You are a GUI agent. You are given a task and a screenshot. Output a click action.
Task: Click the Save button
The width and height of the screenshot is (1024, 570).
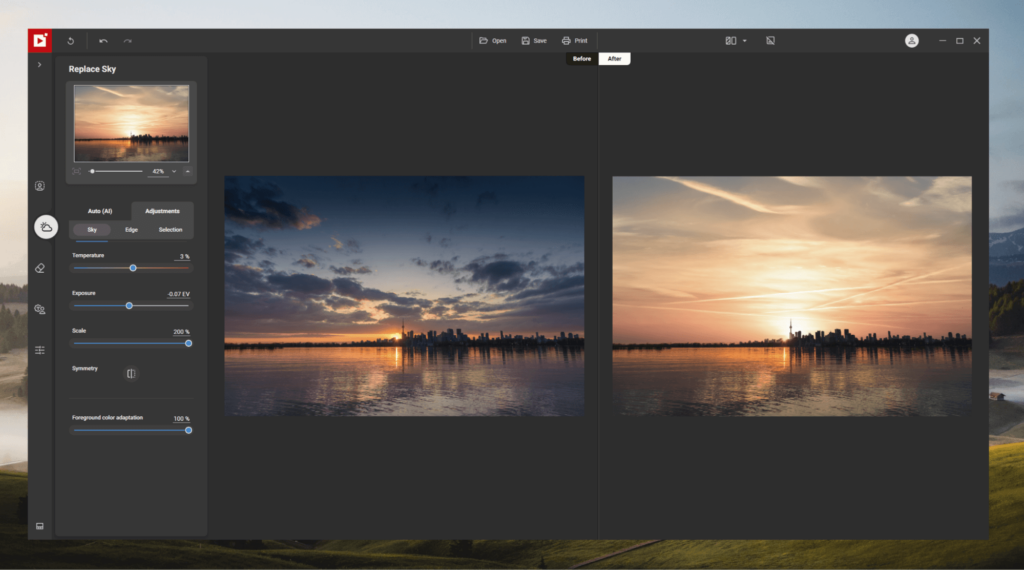tap(534, 40)
